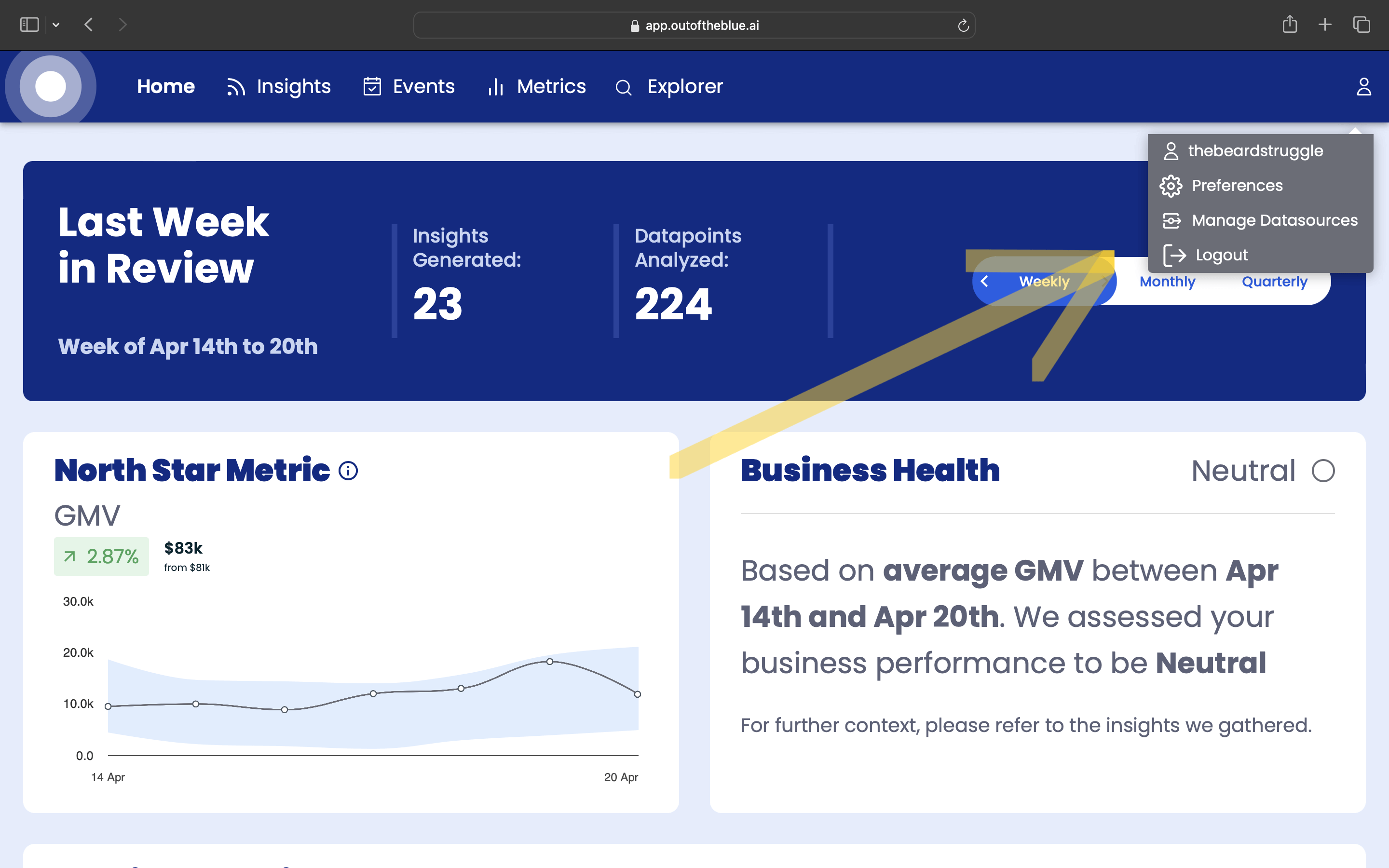Select the Weekly period option
The width and height of the screenshot is (1389, 868).
[1044, 281]
